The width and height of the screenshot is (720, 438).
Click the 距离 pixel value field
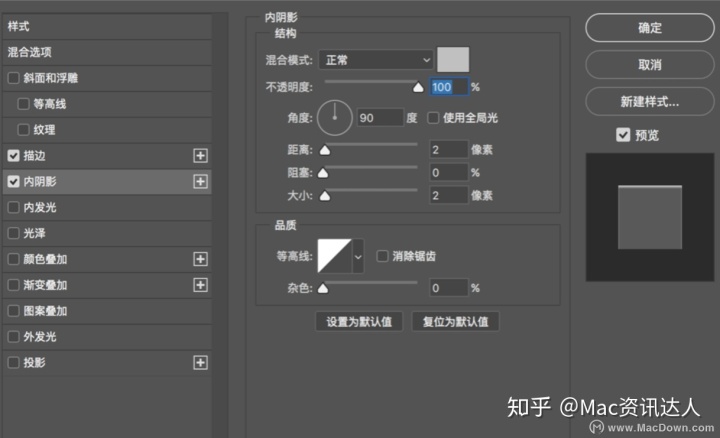pyautogui.click(x=449, y=149)
